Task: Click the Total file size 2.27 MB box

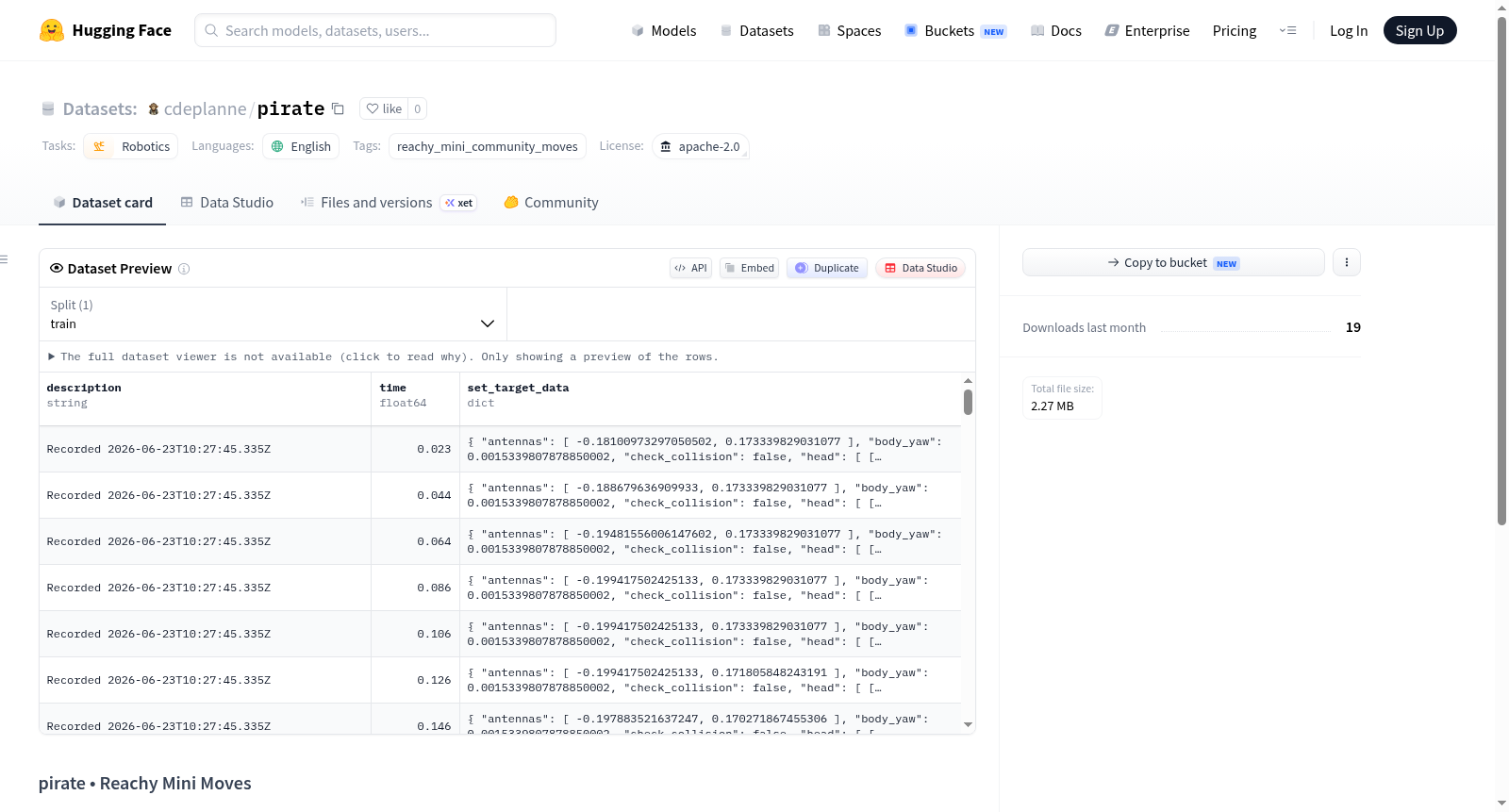Action: 1062,398
